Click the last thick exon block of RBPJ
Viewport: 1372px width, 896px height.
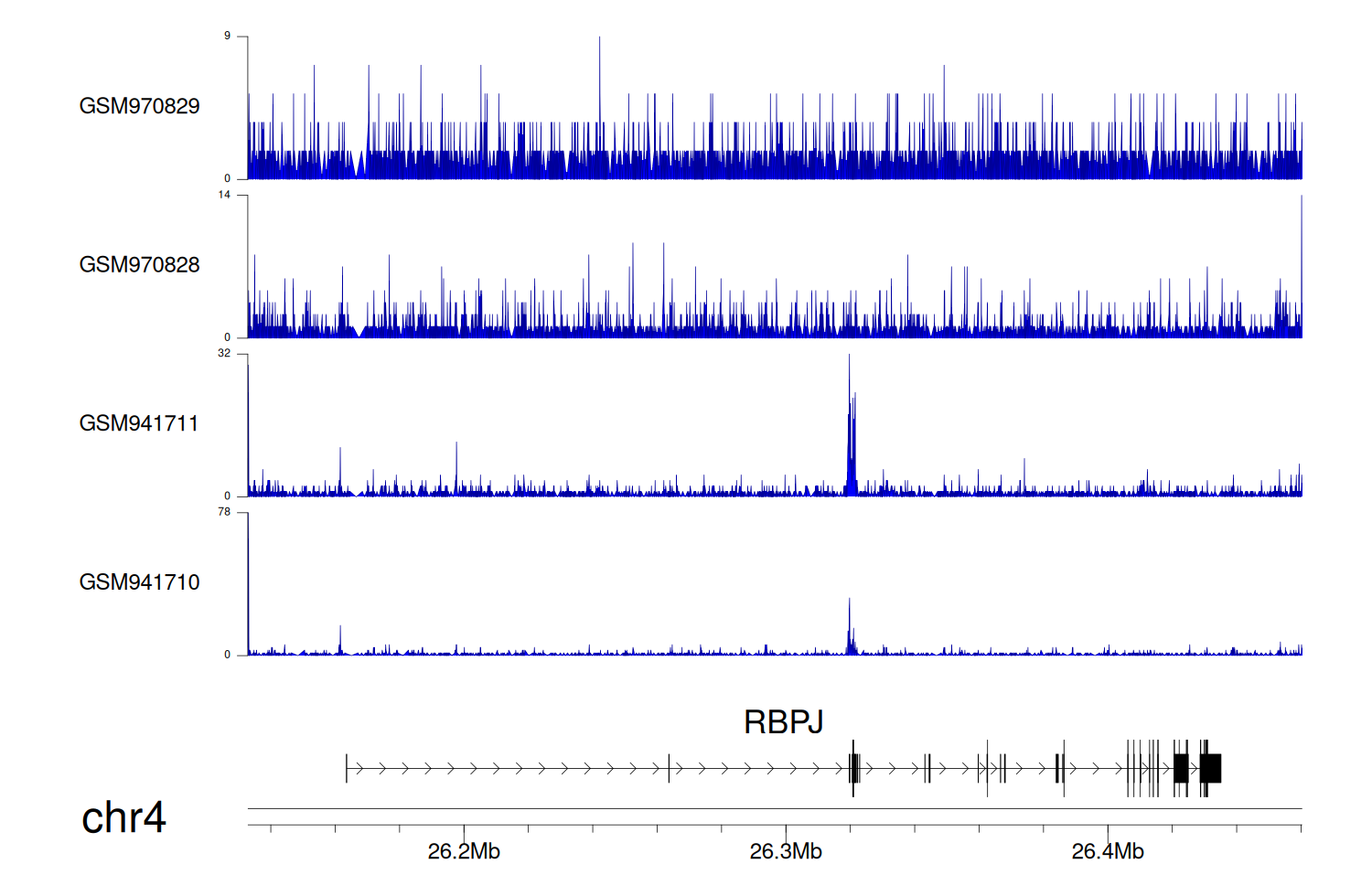(x=1211, y=768)
